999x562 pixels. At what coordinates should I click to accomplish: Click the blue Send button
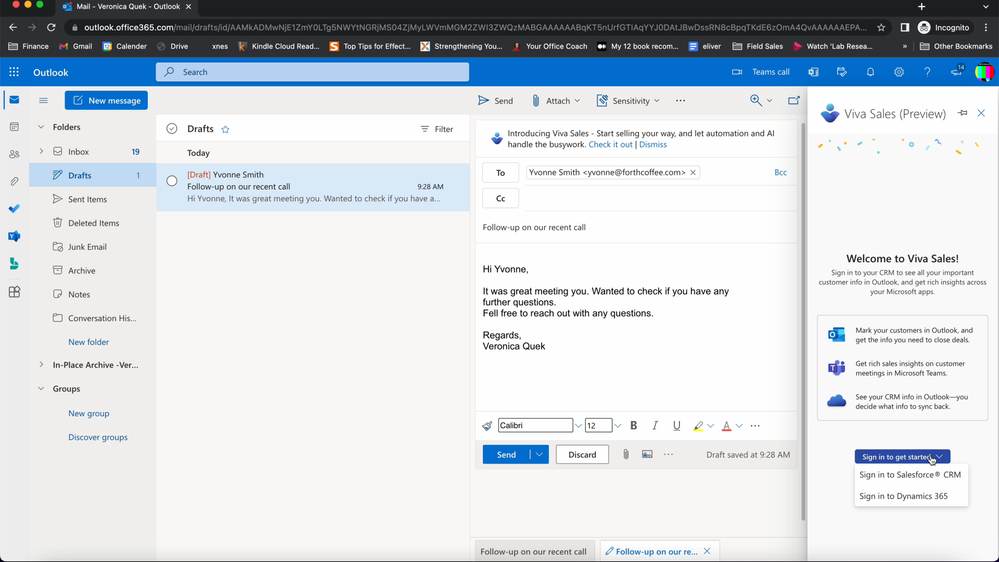click(x=507, y=454)
